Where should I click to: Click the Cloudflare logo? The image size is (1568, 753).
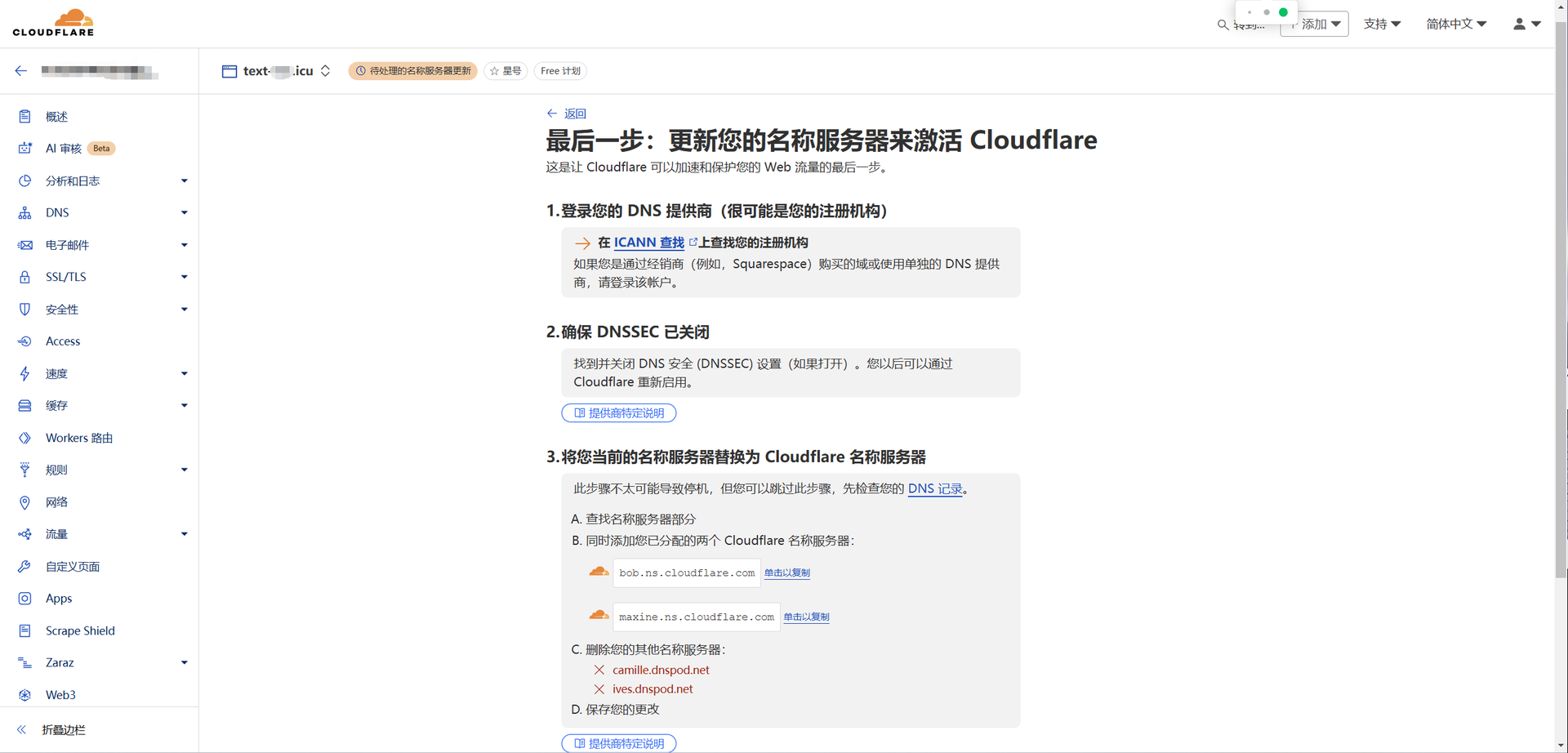pyautogui.click(x=54, y=23)
